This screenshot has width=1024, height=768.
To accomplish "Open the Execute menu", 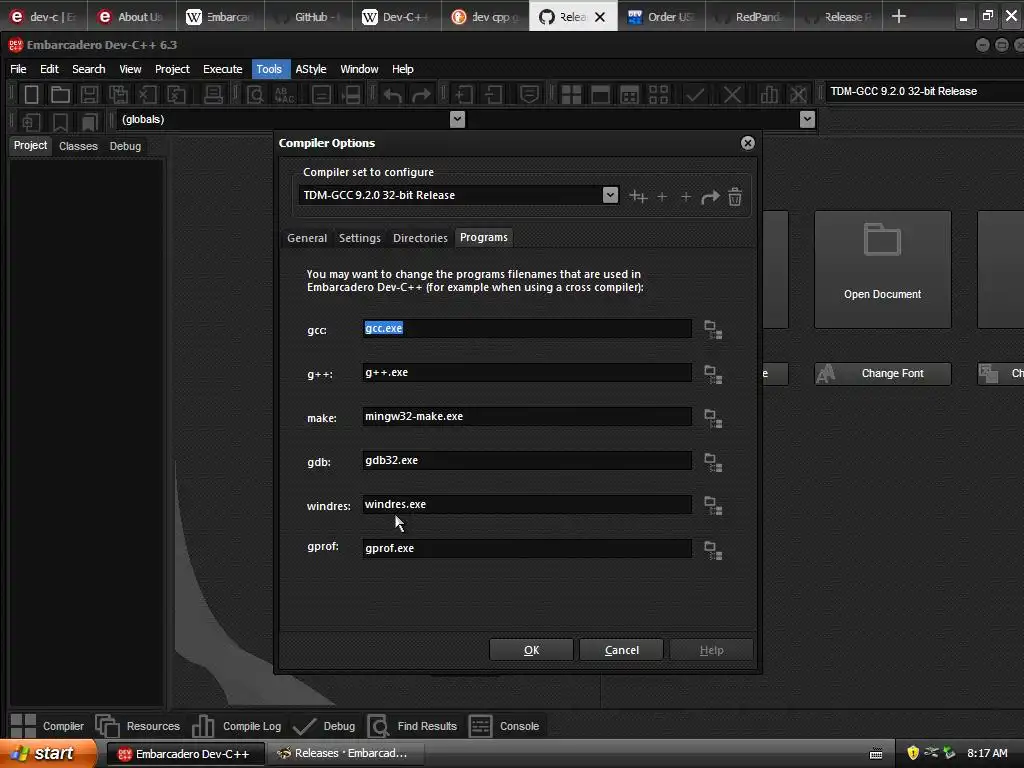I will [222, 69].
